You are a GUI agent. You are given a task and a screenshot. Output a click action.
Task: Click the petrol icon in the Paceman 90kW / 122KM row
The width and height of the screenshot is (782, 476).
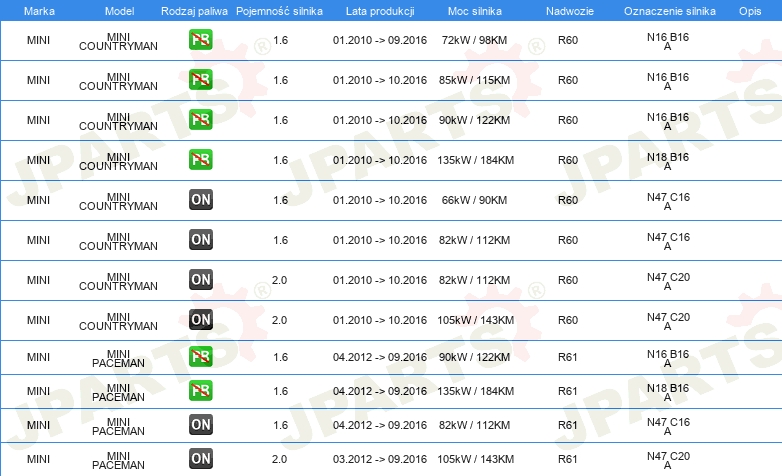(x=200, y=357)
